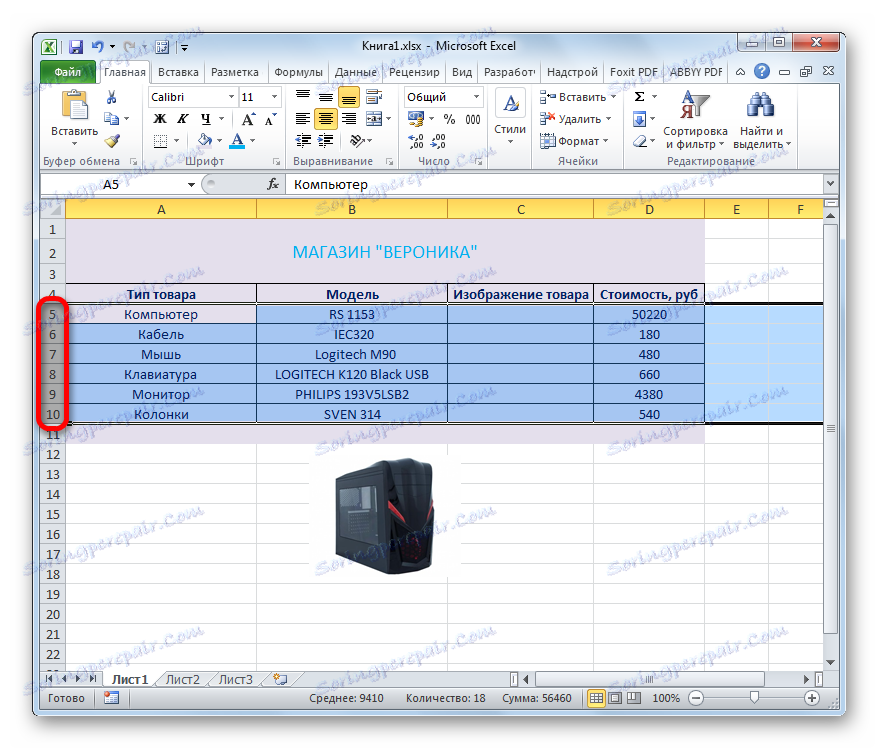This screenshot has width=879, height=749.
Task: Click the Cut scissors icon
Action: (112, 98)
